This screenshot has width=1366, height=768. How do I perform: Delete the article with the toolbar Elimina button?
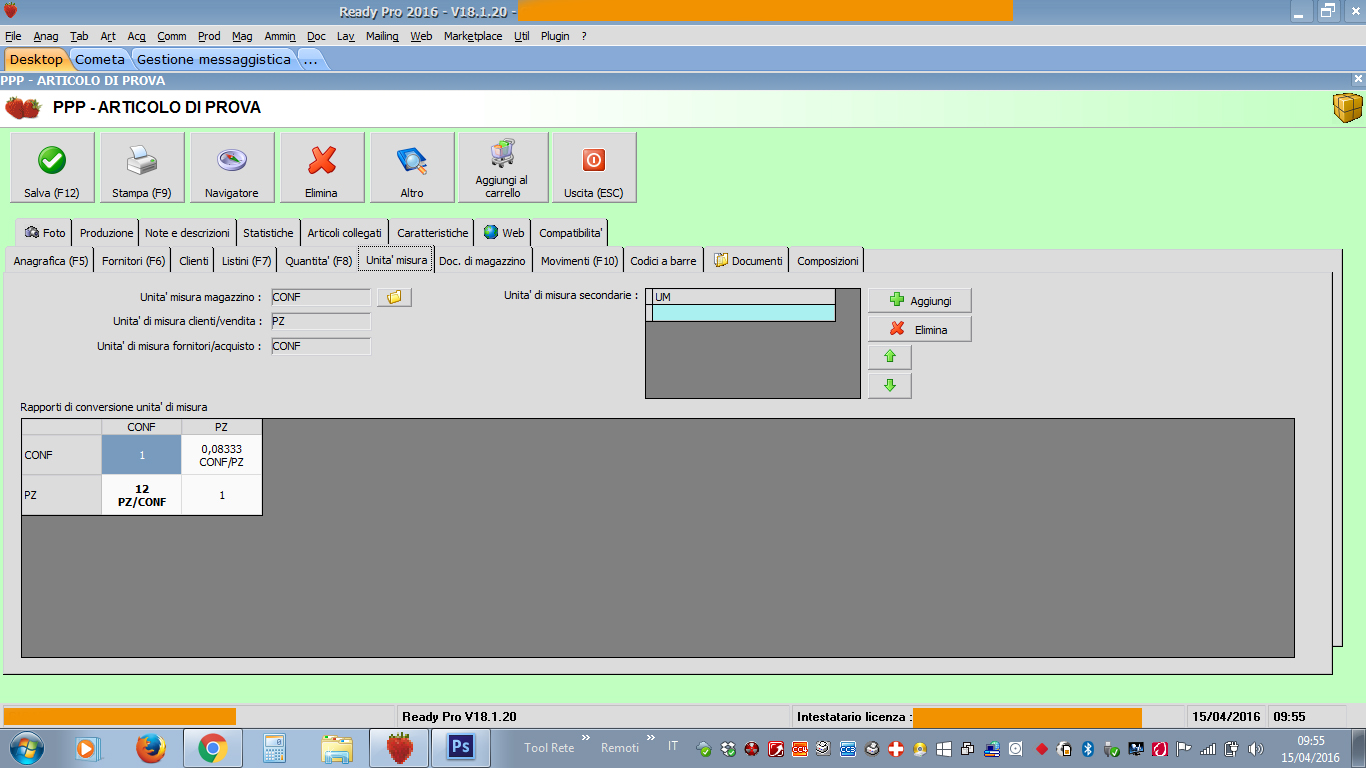coord(322,168)
